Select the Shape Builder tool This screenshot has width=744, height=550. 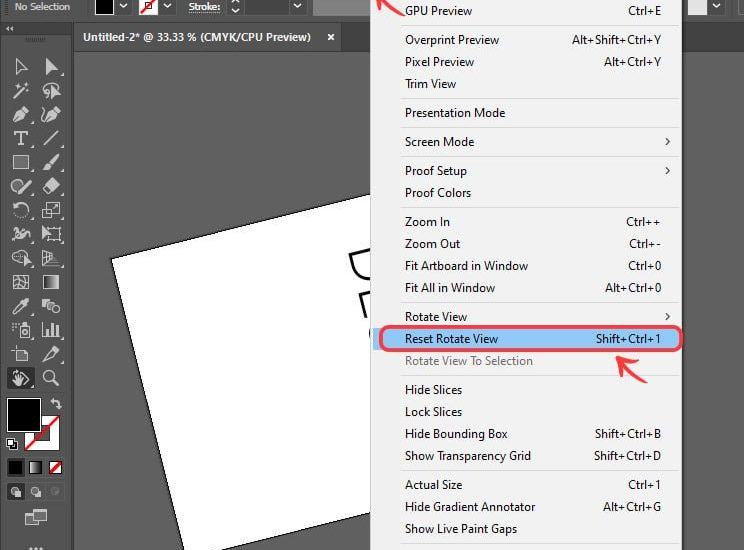tap(21, 258)
